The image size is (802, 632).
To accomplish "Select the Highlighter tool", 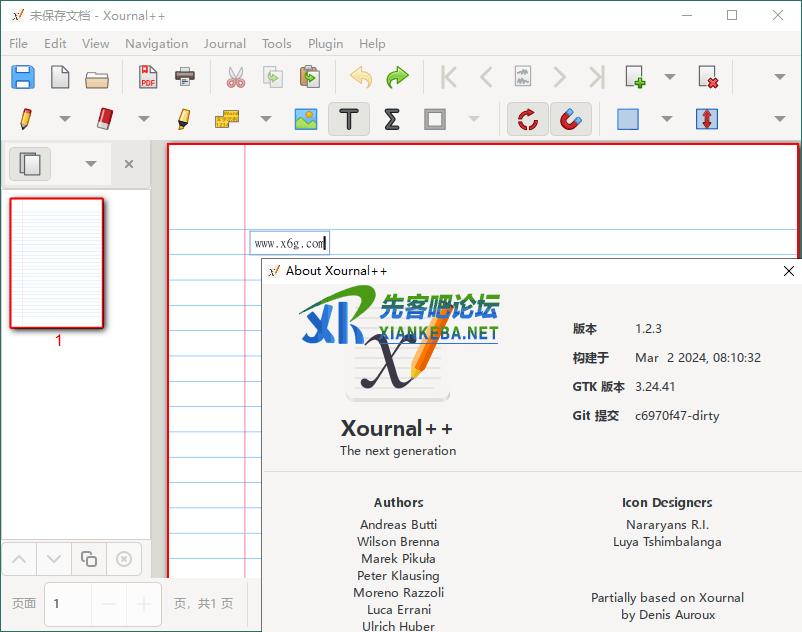I will (184, 119).
